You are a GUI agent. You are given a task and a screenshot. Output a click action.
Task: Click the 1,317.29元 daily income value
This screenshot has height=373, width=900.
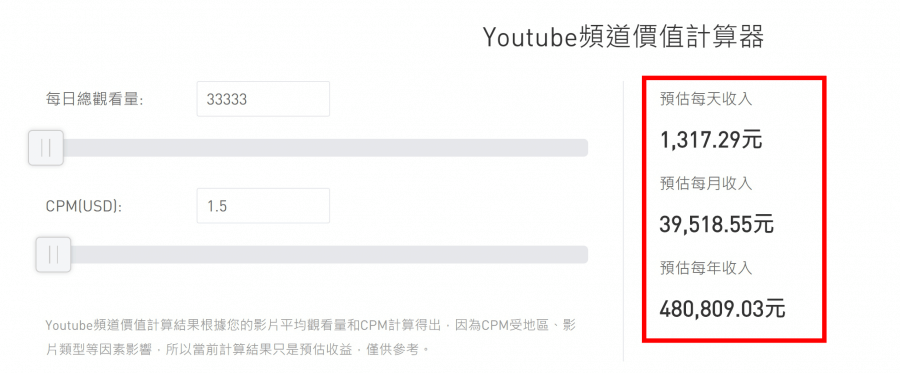pyautogui.click(x=711, y=140)
